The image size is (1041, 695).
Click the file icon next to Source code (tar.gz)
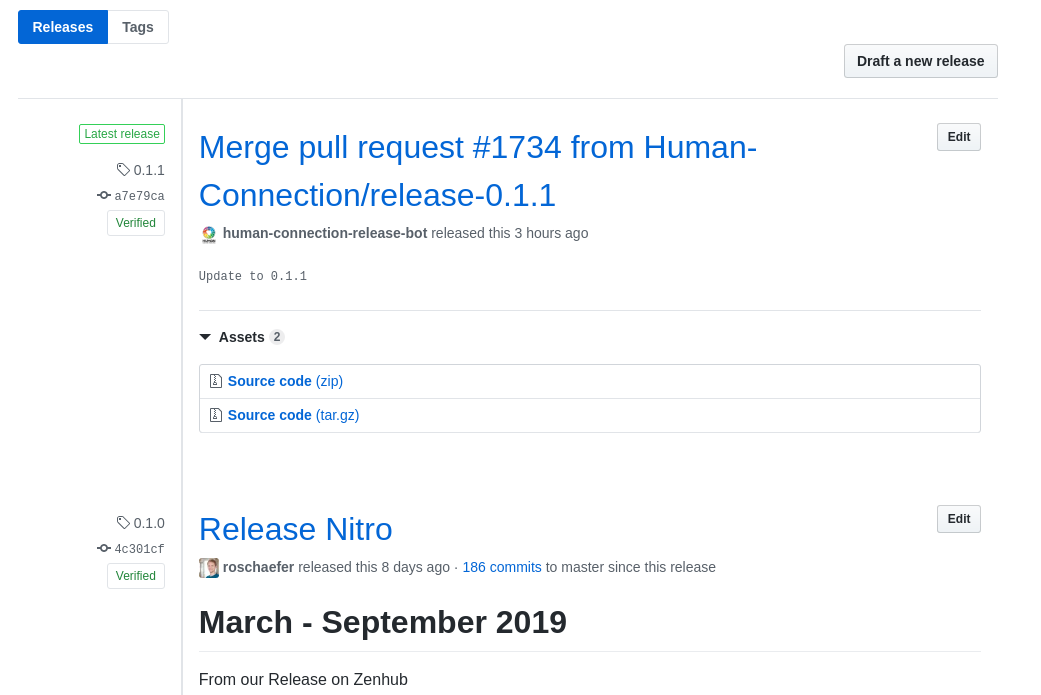click(x=216, y=415)
